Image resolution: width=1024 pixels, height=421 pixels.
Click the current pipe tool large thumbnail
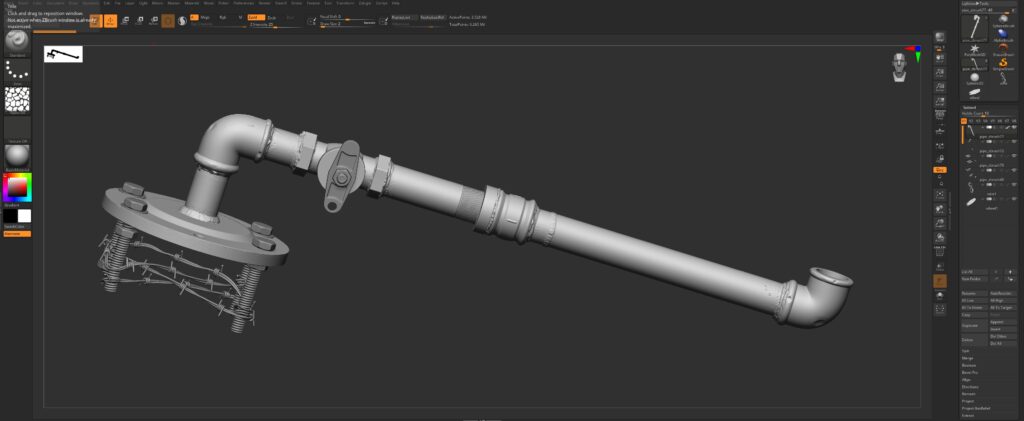click(976, 28)
